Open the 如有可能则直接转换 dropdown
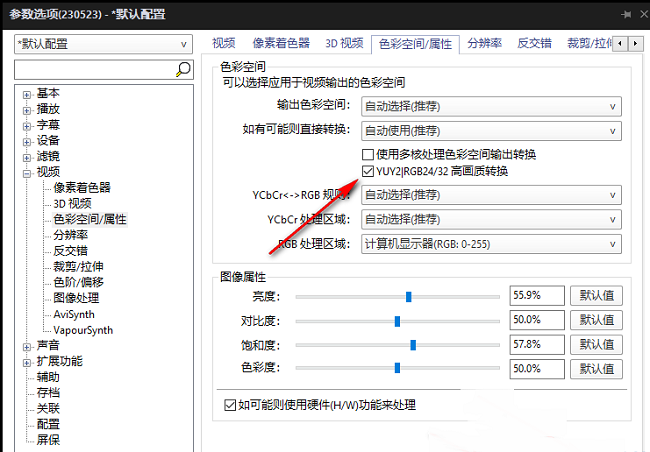 [x=491, y=131]
